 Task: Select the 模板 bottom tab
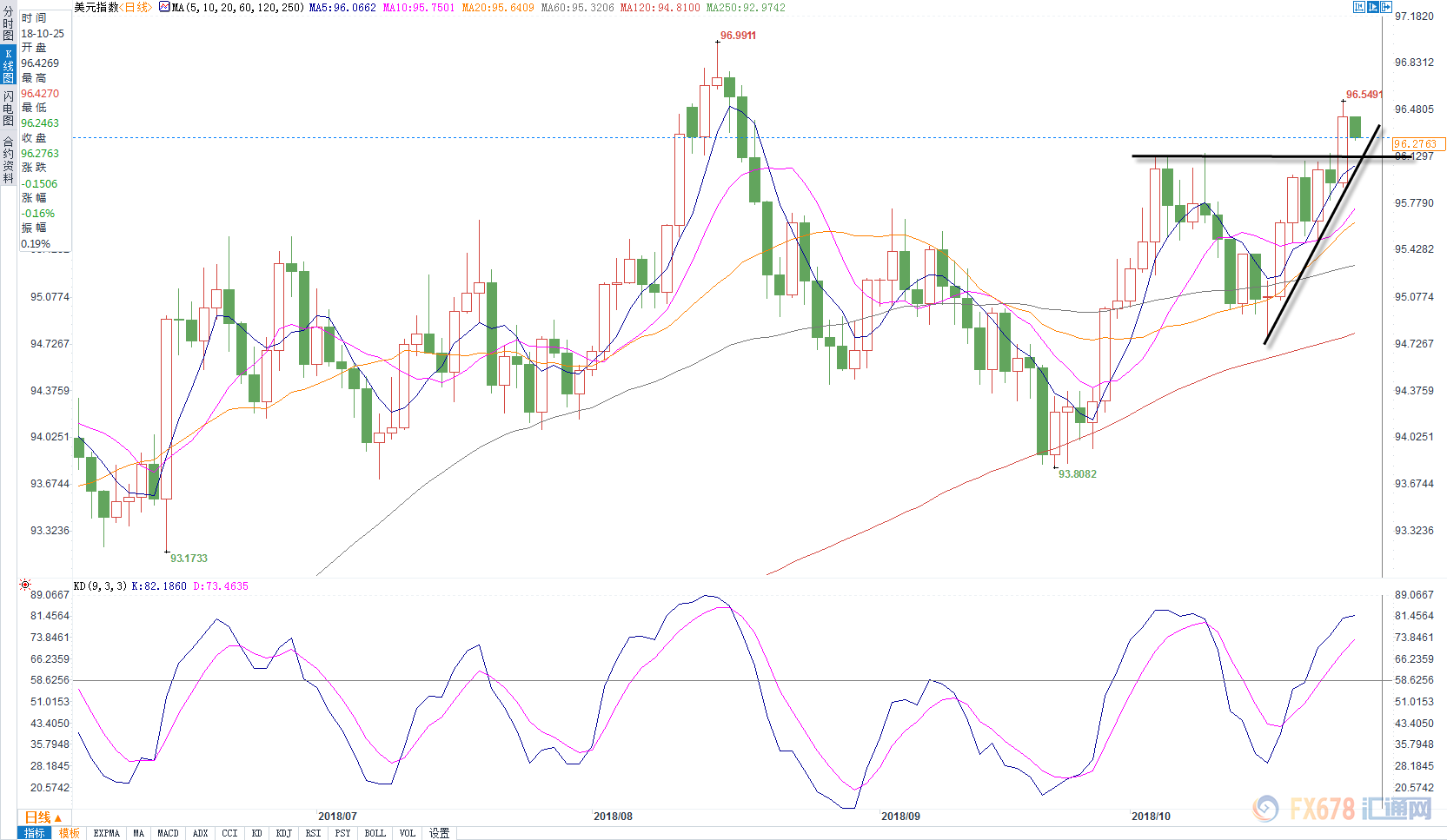point(70,833)
